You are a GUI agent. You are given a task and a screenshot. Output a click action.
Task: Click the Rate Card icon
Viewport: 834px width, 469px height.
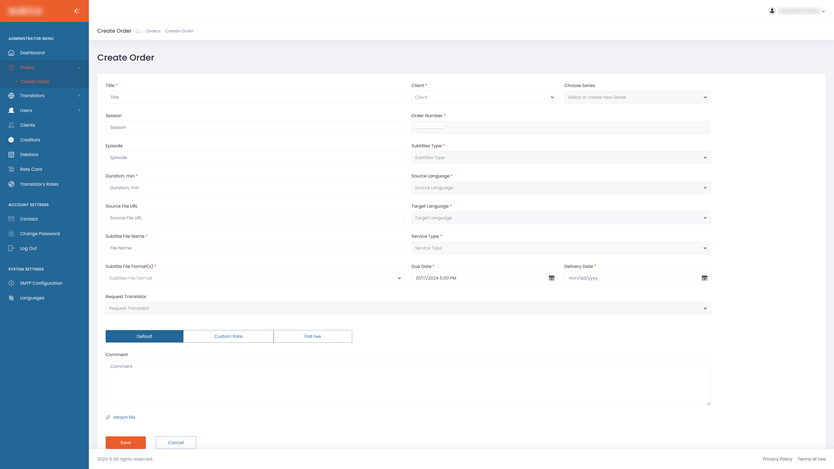(12, 169)
